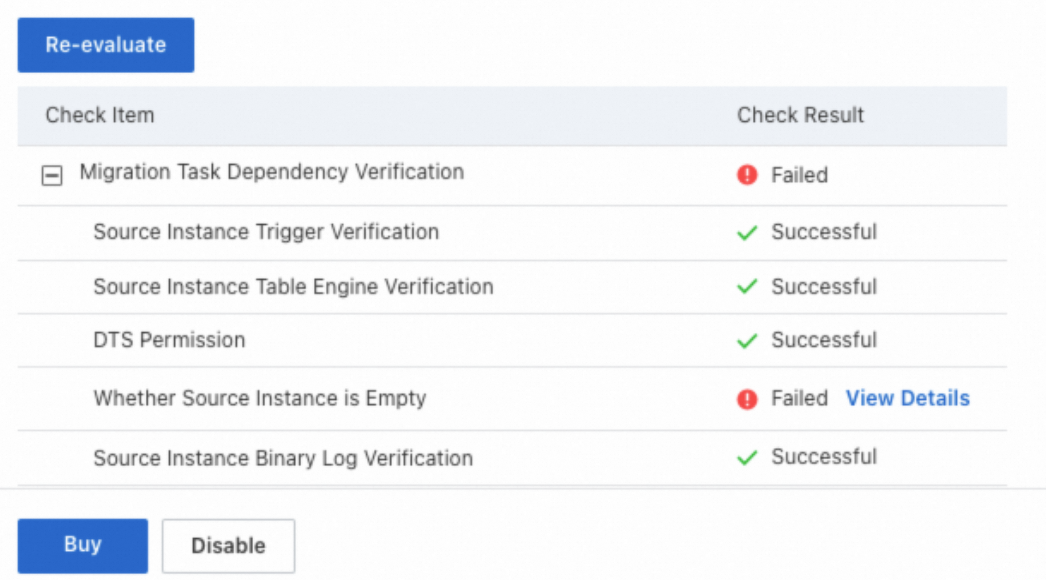Click green checkmark for Trigger Verification
Image resolution: width=1046 pixels, height=580 pixels.
747,232
